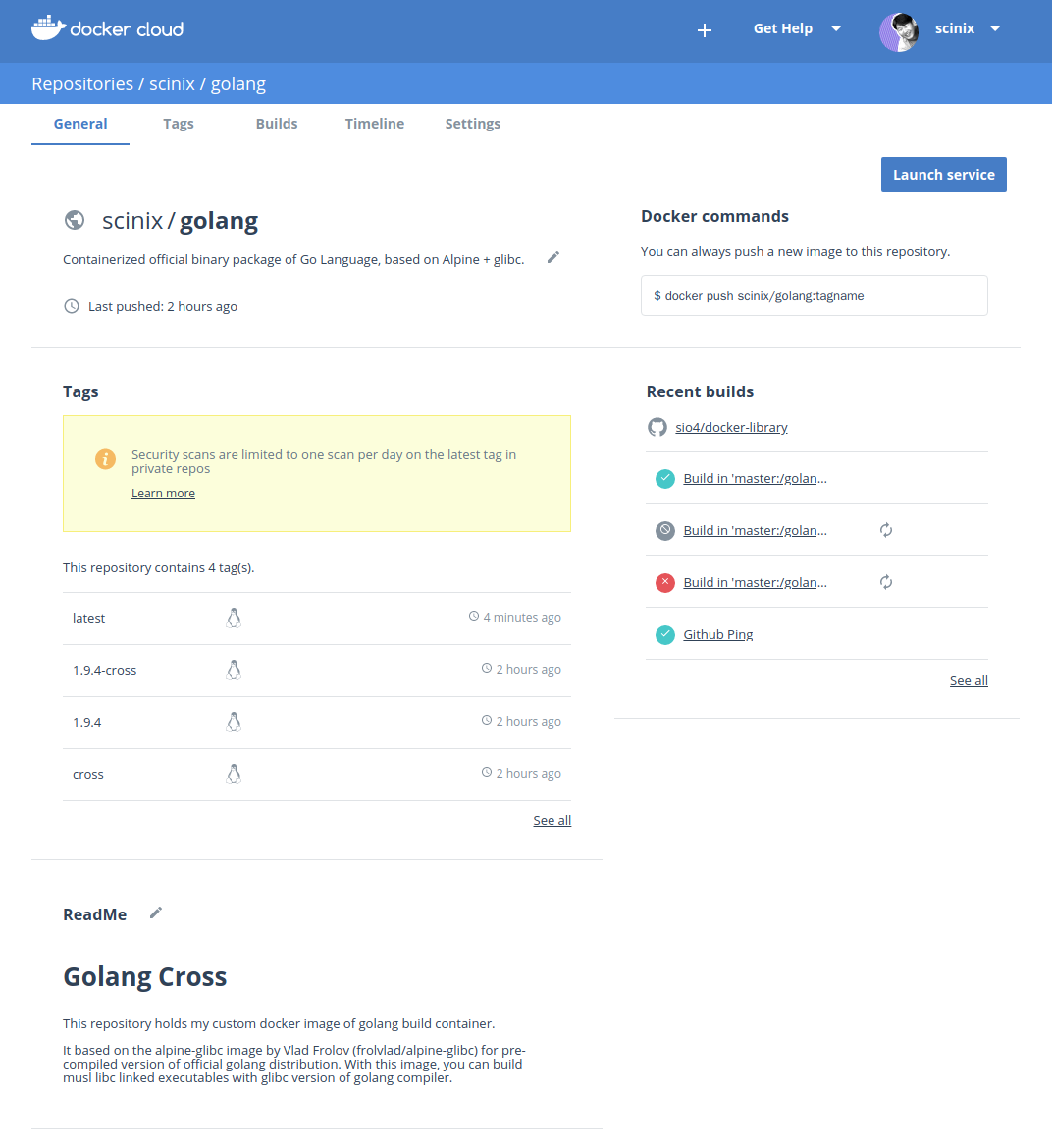Open the Get Help dropdown
Screen dimensions: 1052x1148
(796, 28)
